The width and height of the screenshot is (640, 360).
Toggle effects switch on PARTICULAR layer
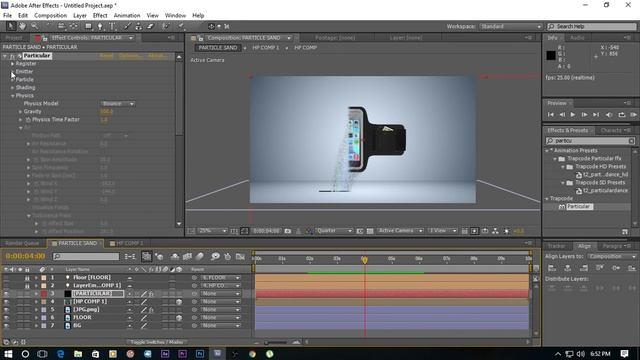151,293
